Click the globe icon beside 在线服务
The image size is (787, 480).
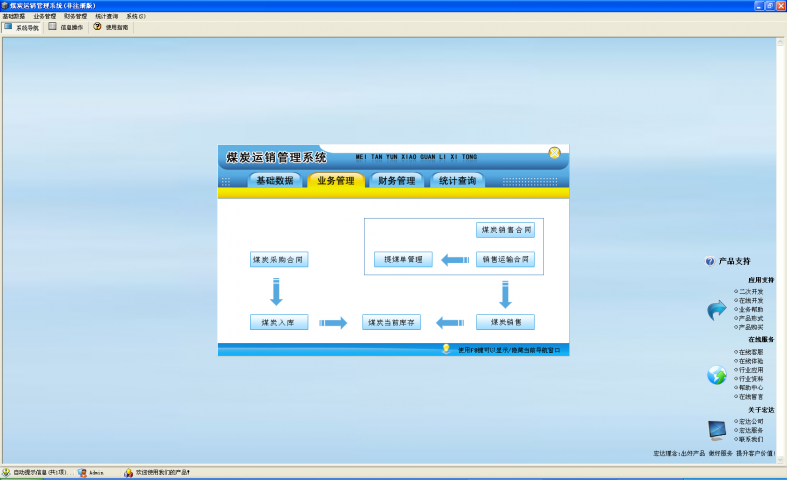716,375
